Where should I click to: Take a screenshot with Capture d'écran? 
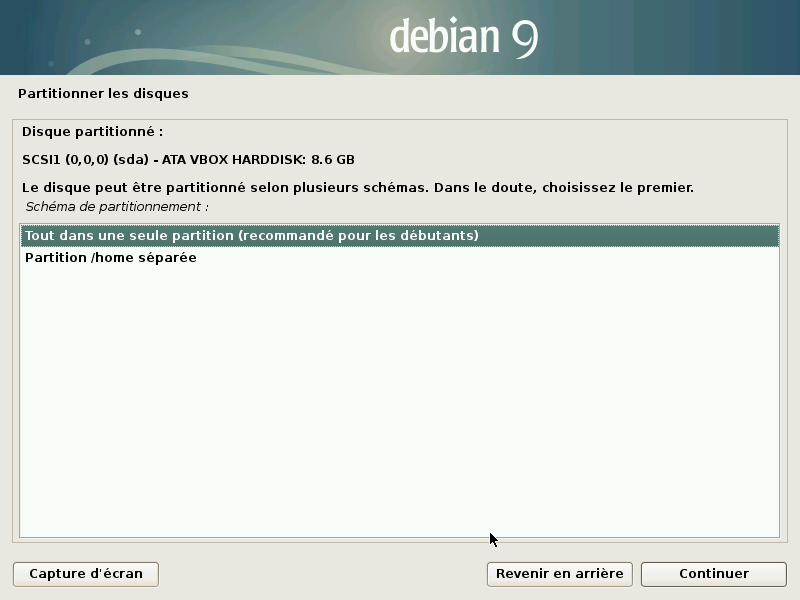(x=85, y=574)
